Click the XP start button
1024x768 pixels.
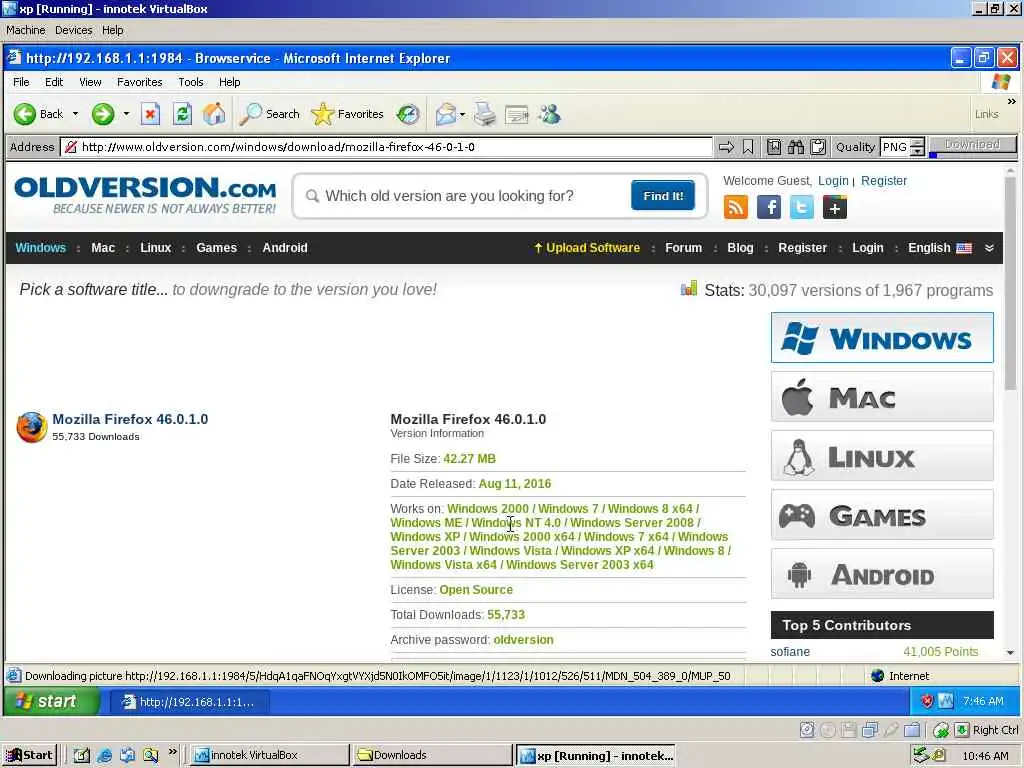pyautogui.click(x=51, y=701)
